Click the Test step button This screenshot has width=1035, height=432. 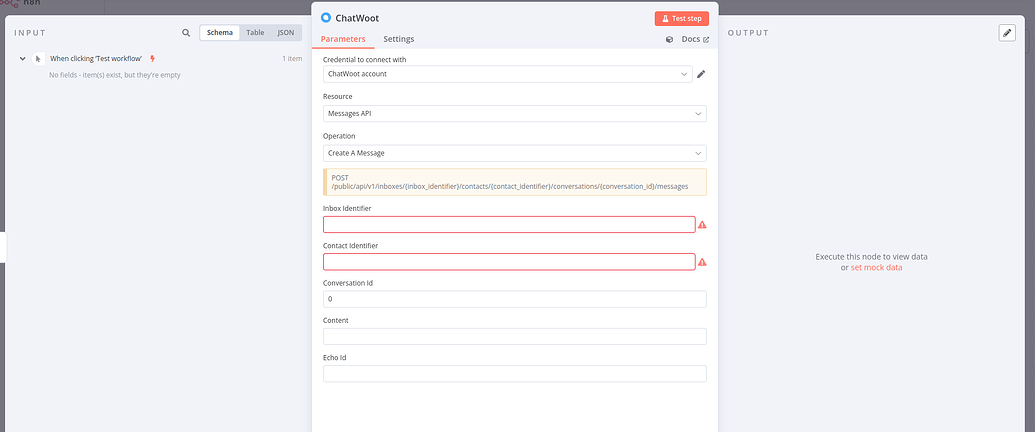click(682, 18)
